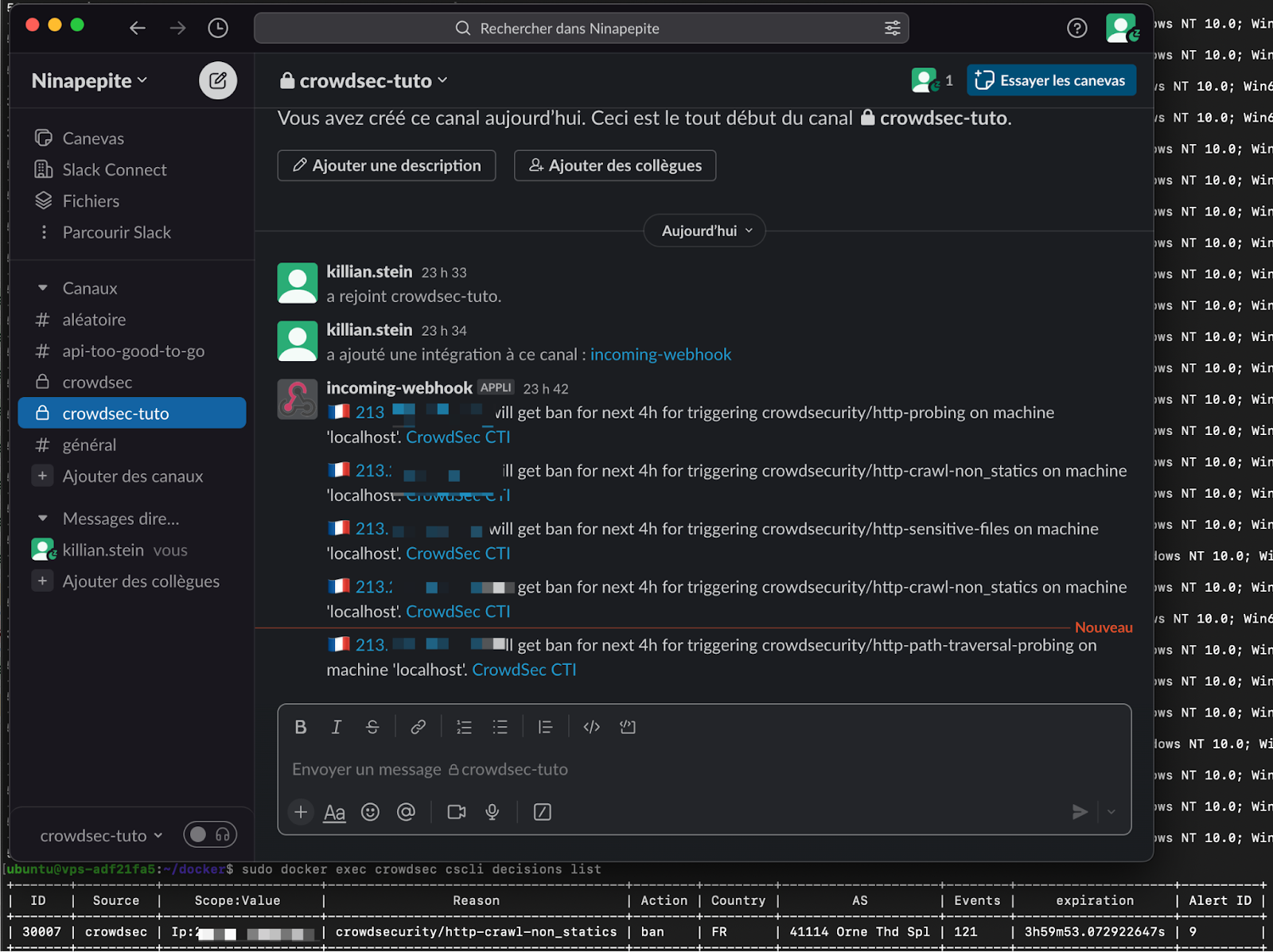Open user profile avatar in top bar
This screenshot has width=1273, height=952.
coord(1122,29)
